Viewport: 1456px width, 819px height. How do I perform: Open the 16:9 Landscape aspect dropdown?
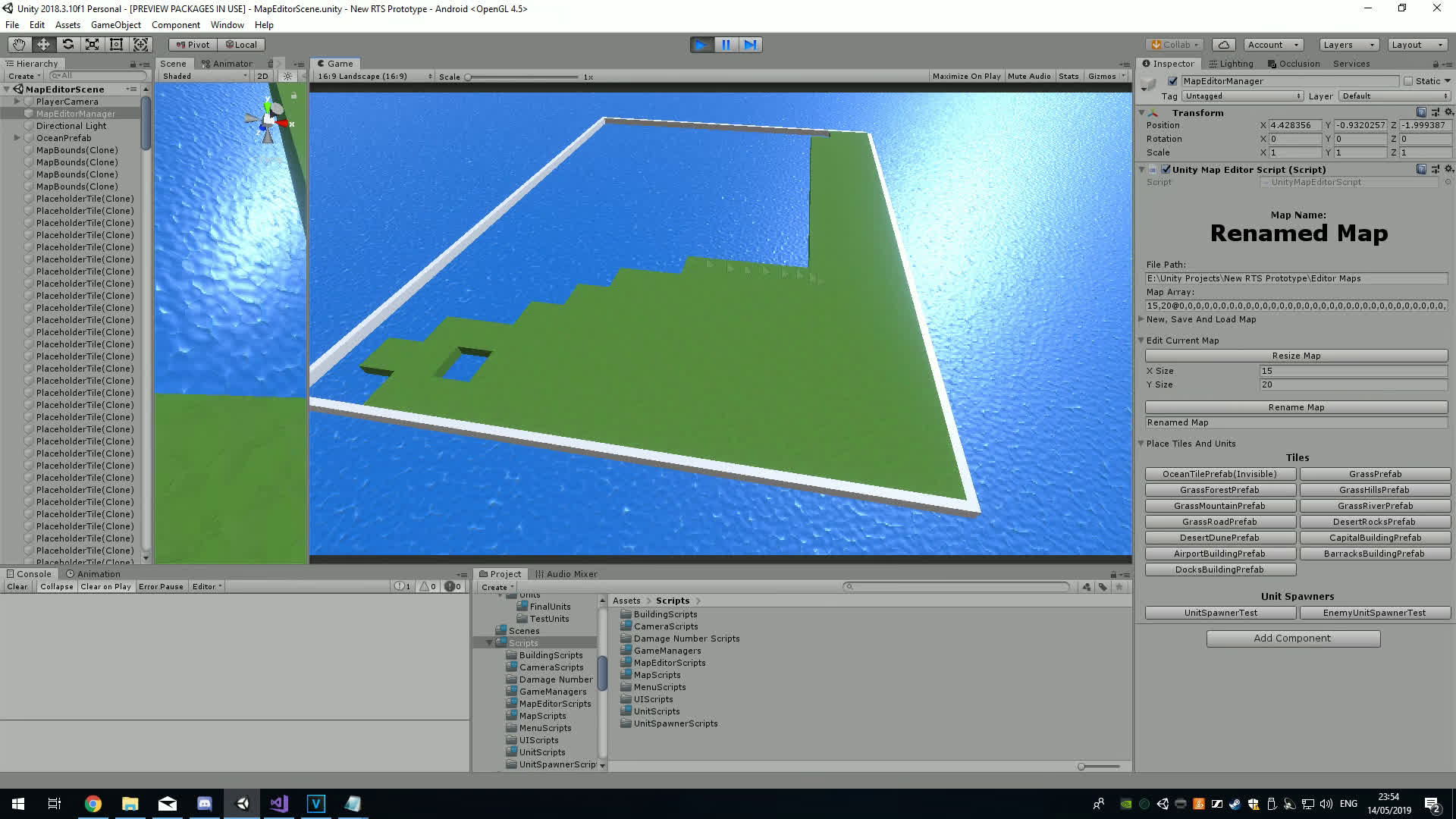pos(374,76)
